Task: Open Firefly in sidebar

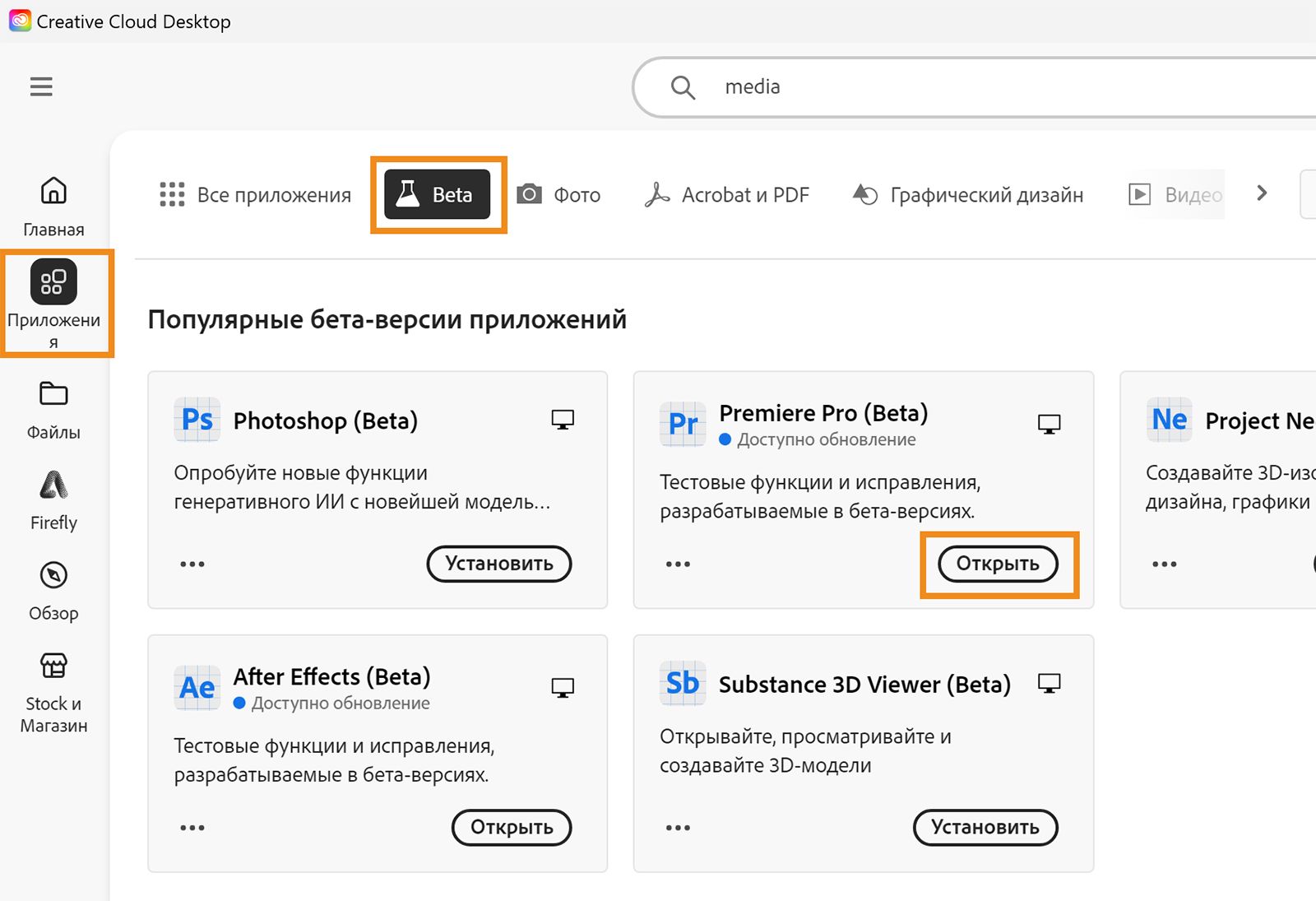Action: [53, 500]
